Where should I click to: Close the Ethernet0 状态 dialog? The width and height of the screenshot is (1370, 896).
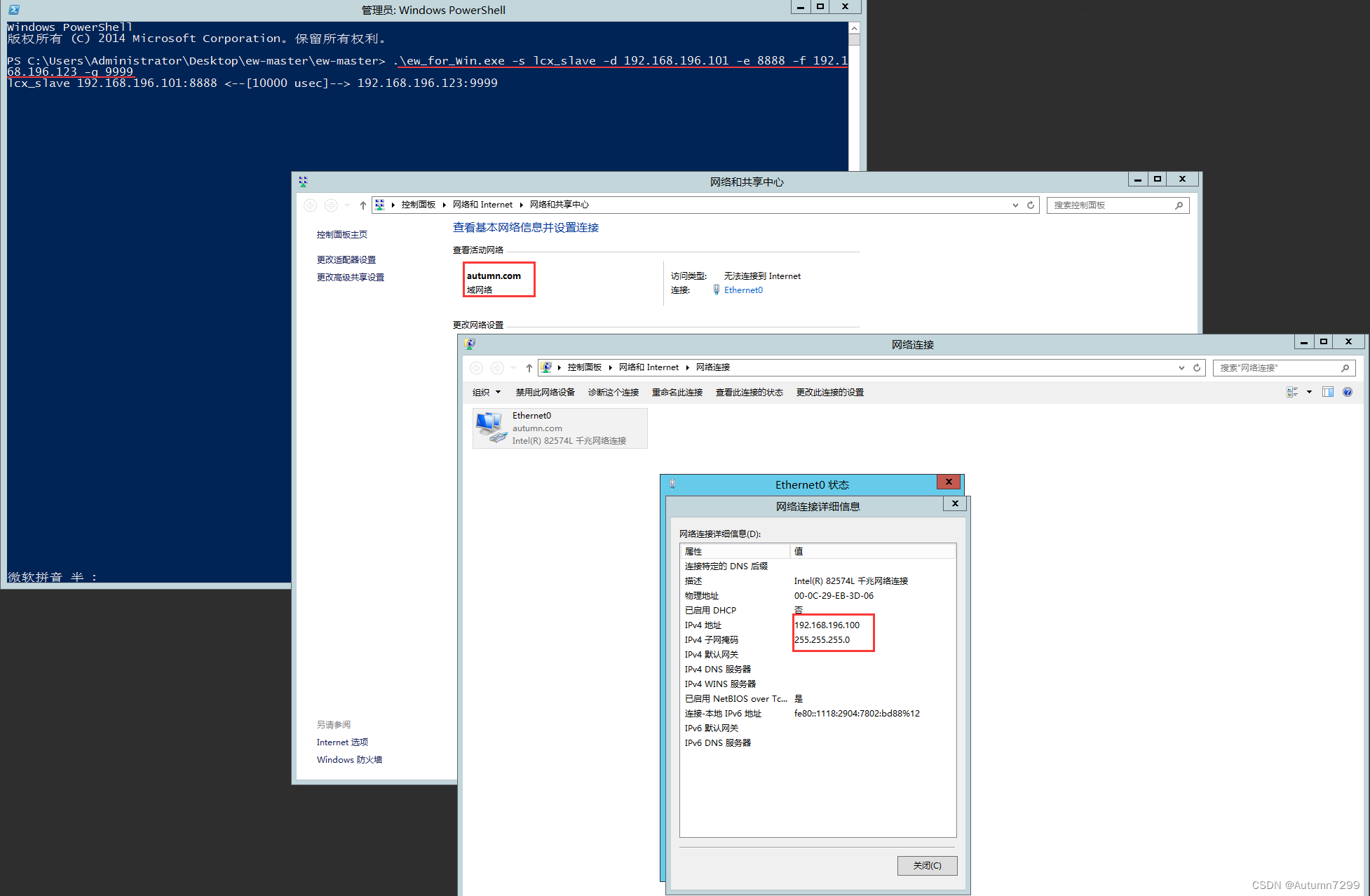click(x=949, y=482)
